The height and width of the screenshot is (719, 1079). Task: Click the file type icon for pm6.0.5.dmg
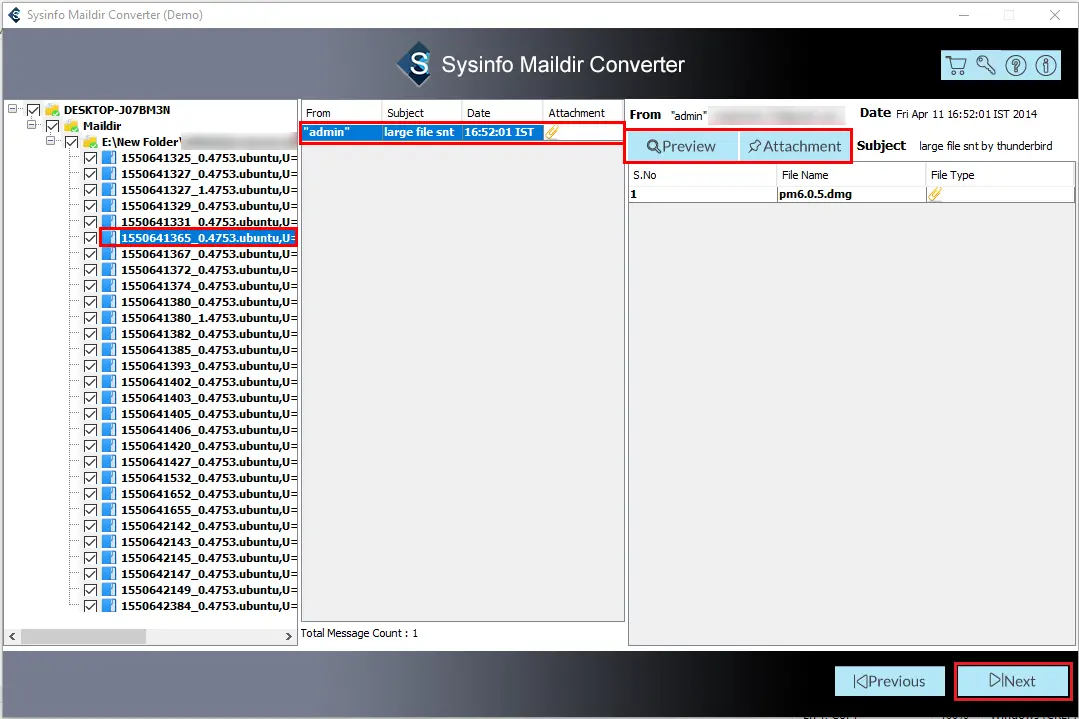tap(934, 194)
